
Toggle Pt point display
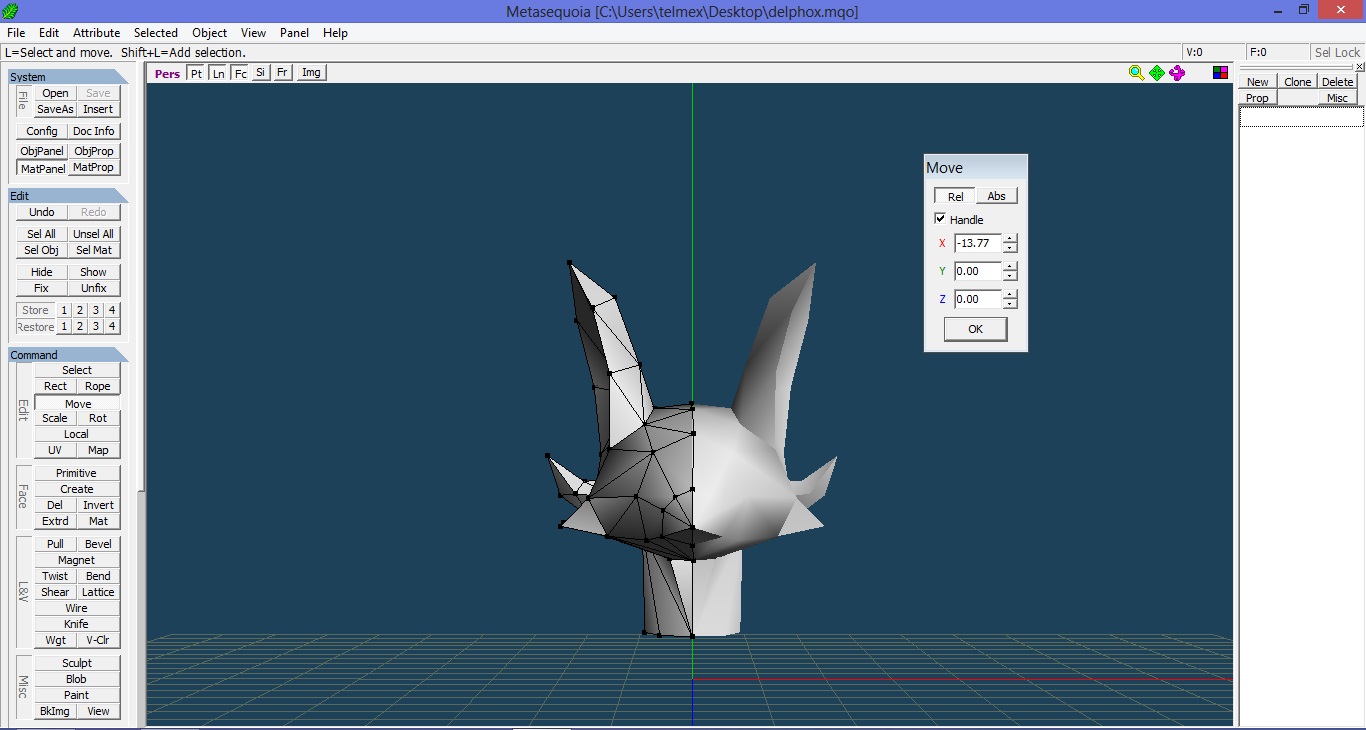point(196,73)
